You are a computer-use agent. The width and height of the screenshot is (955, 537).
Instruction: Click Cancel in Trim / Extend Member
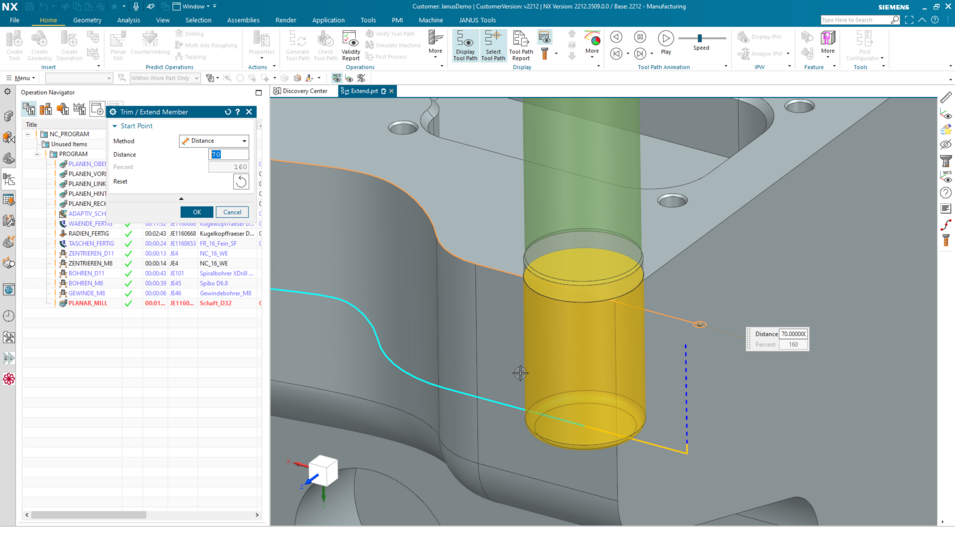pyautogui.click(x=232, y=212)
